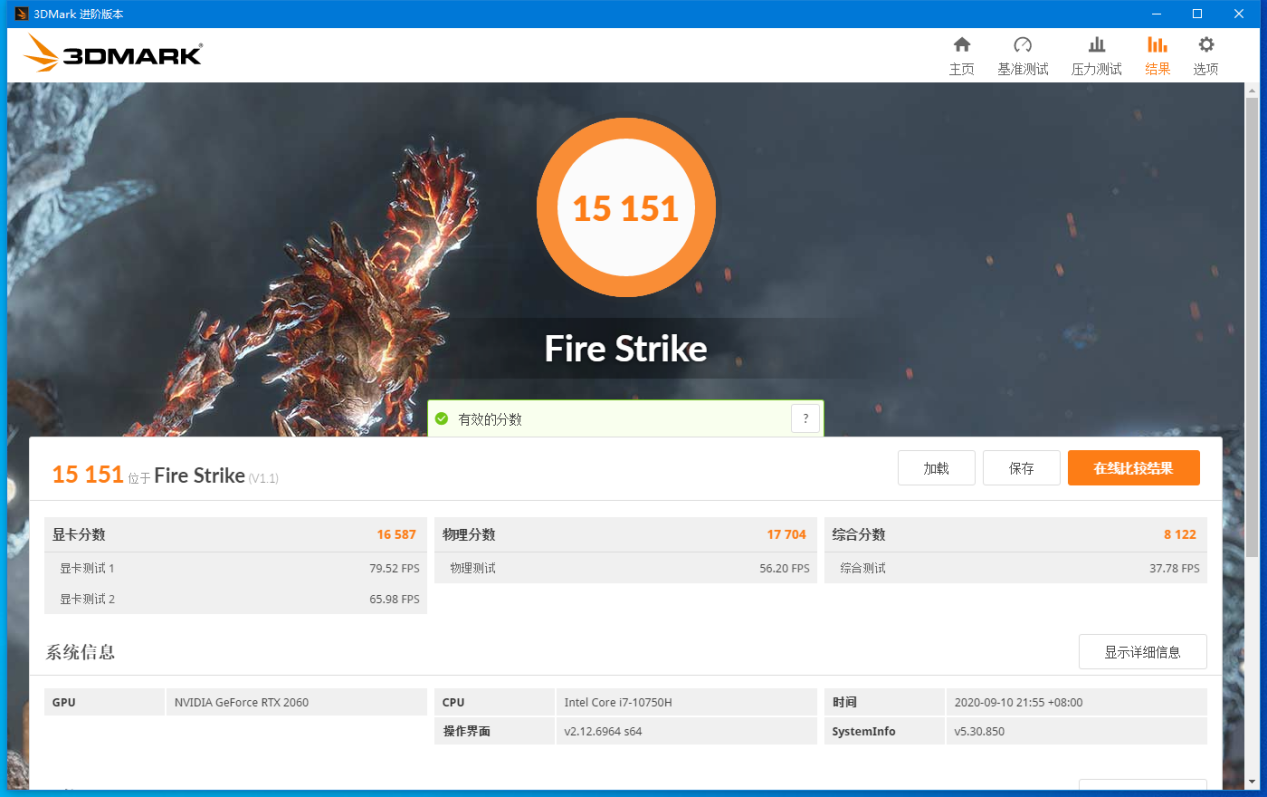Click the 加载 load button
Viewport: 1267px width, 797px height.
pos(936,468)
